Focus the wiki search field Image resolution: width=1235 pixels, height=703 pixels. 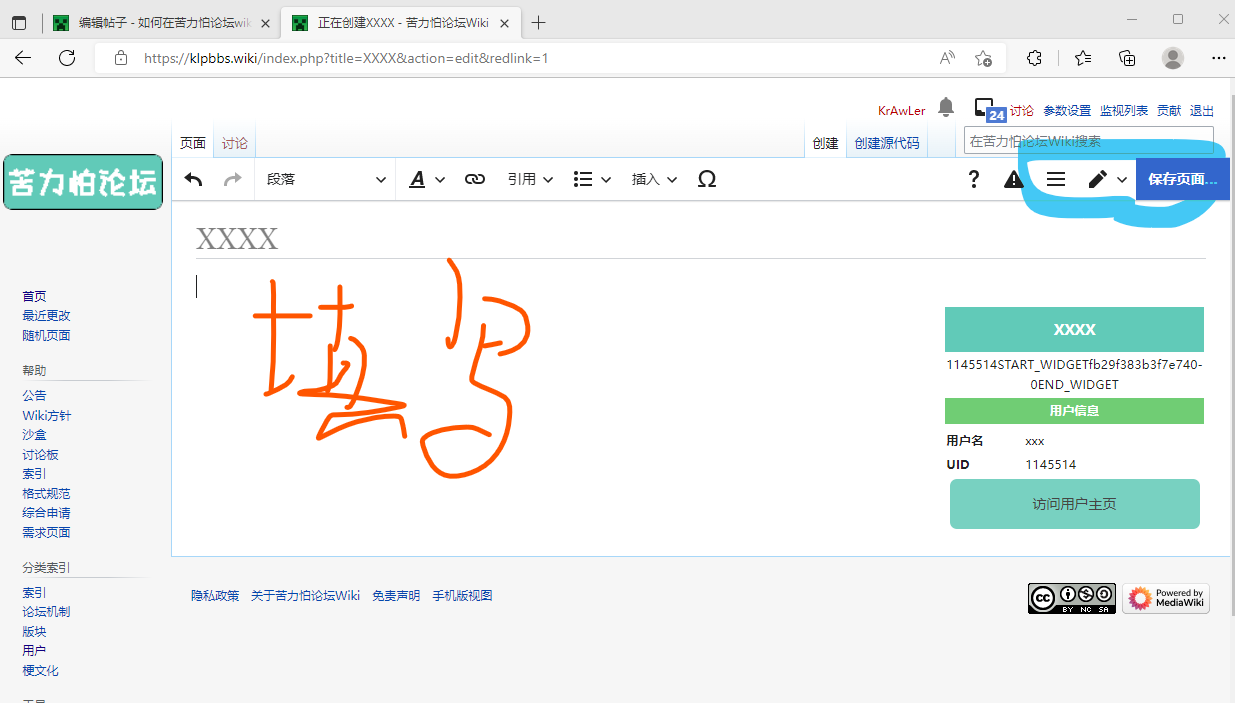click(1089, 141)
